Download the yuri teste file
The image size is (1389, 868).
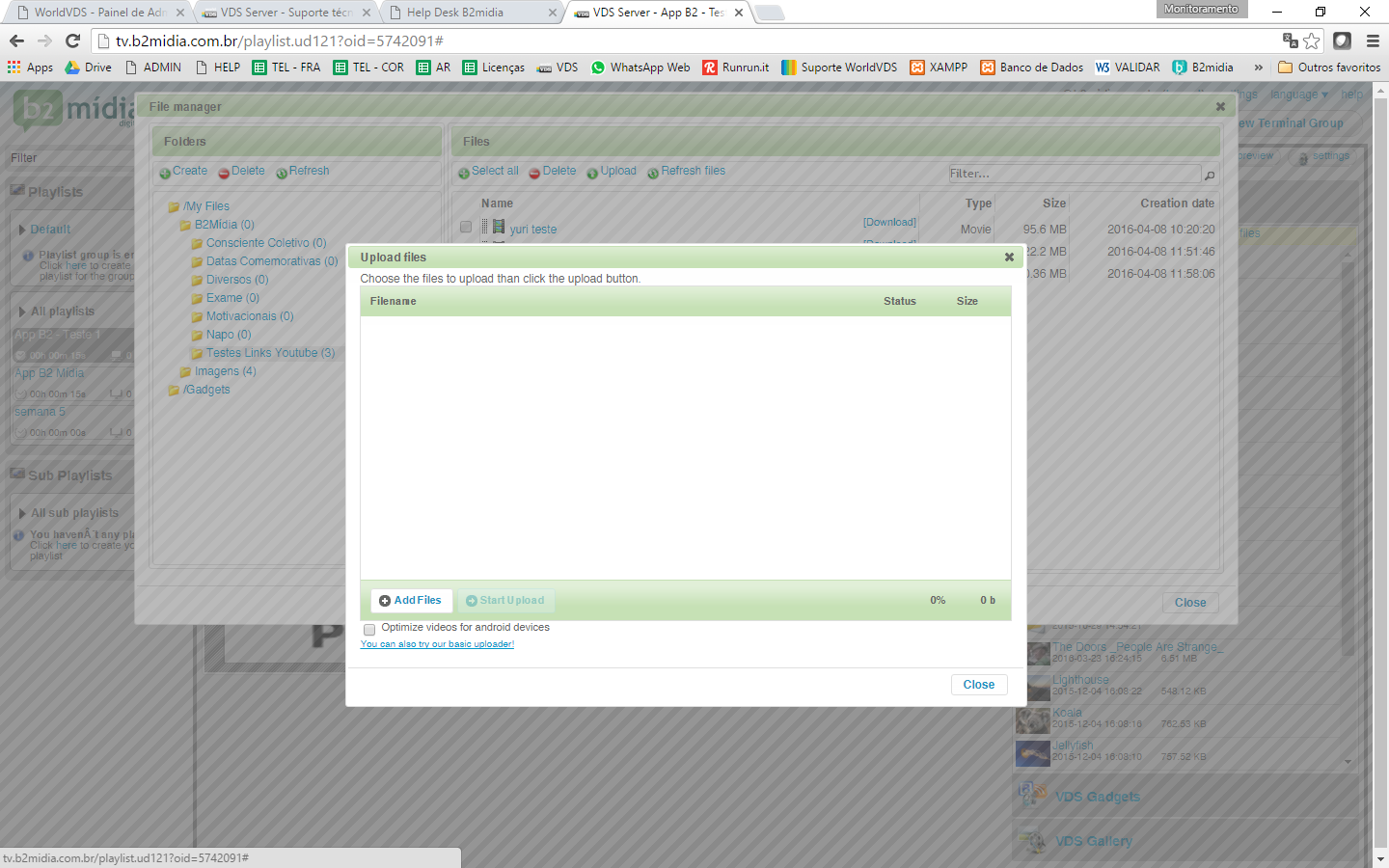tap(889, 223)
